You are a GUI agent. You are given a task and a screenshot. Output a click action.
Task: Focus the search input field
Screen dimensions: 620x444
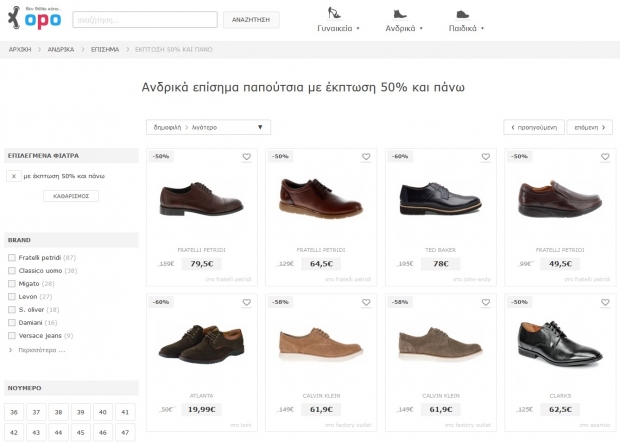(145, 20)
